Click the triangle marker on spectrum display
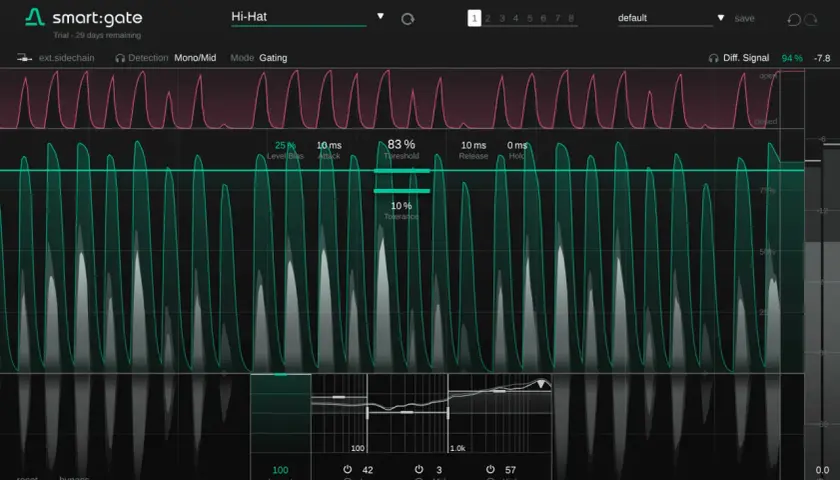Screen dimensions: 840x480 pos(541,384)
